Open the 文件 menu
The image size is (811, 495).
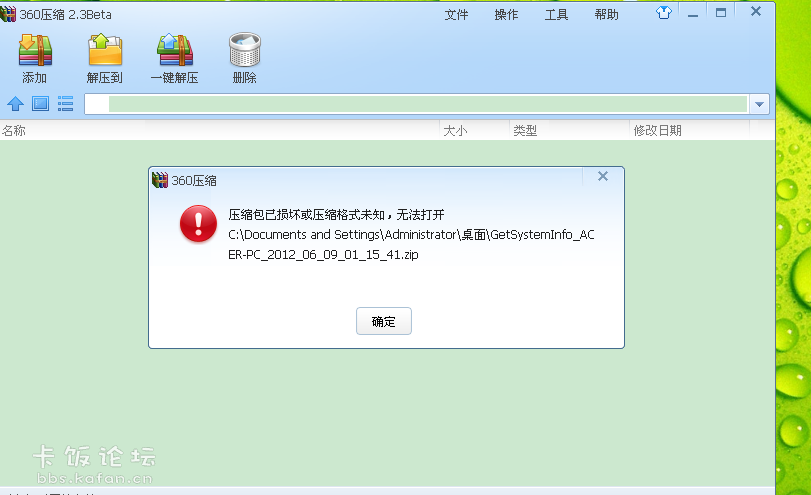[456, 15]
